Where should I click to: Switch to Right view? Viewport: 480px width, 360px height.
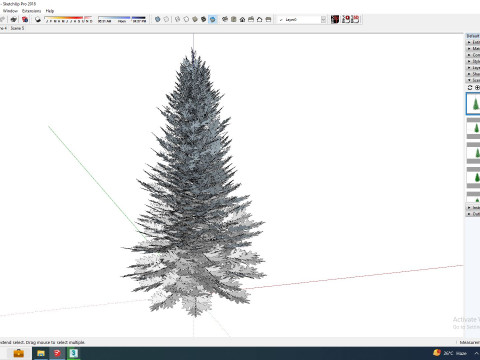click(x=251, y=19)
